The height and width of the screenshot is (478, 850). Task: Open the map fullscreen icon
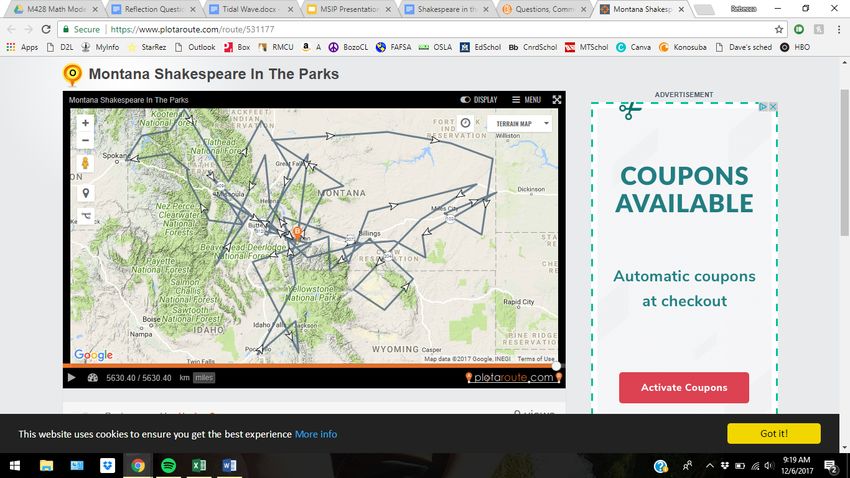pos(557,100)
